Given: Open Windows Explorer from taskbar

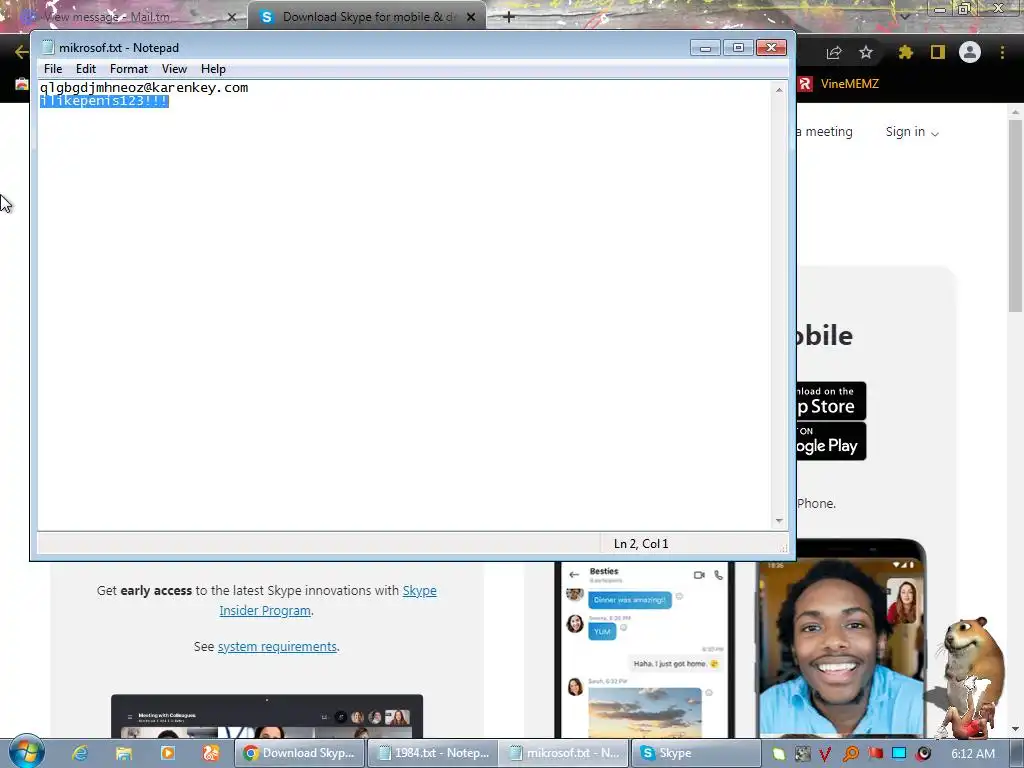Looking at the screenshot, I should click(x=123, y=753).
